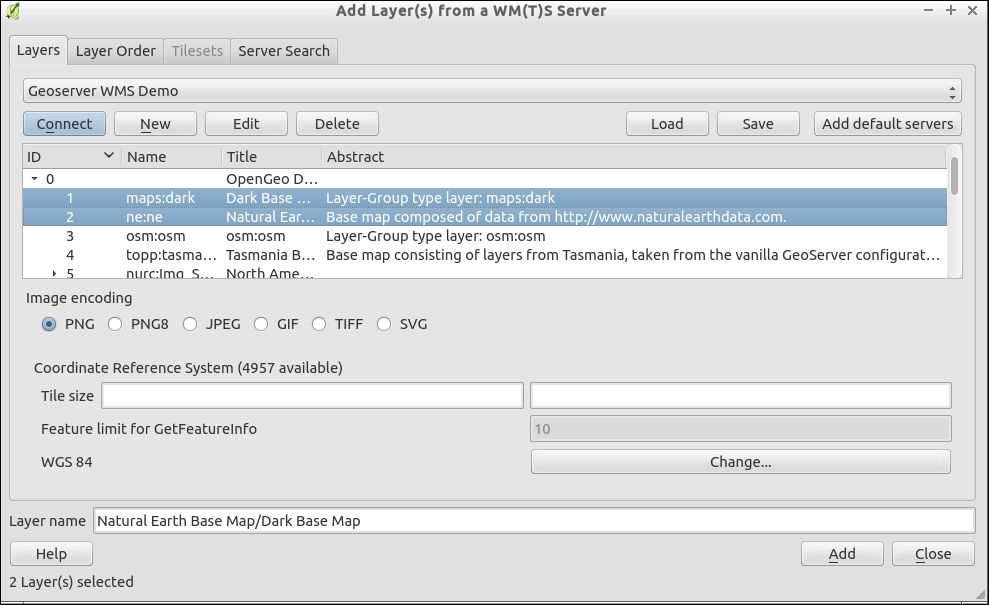The width and height of the screenshot is (989, 605).
Task: Select the PNG image encoding
Action: tap(49, 324)
